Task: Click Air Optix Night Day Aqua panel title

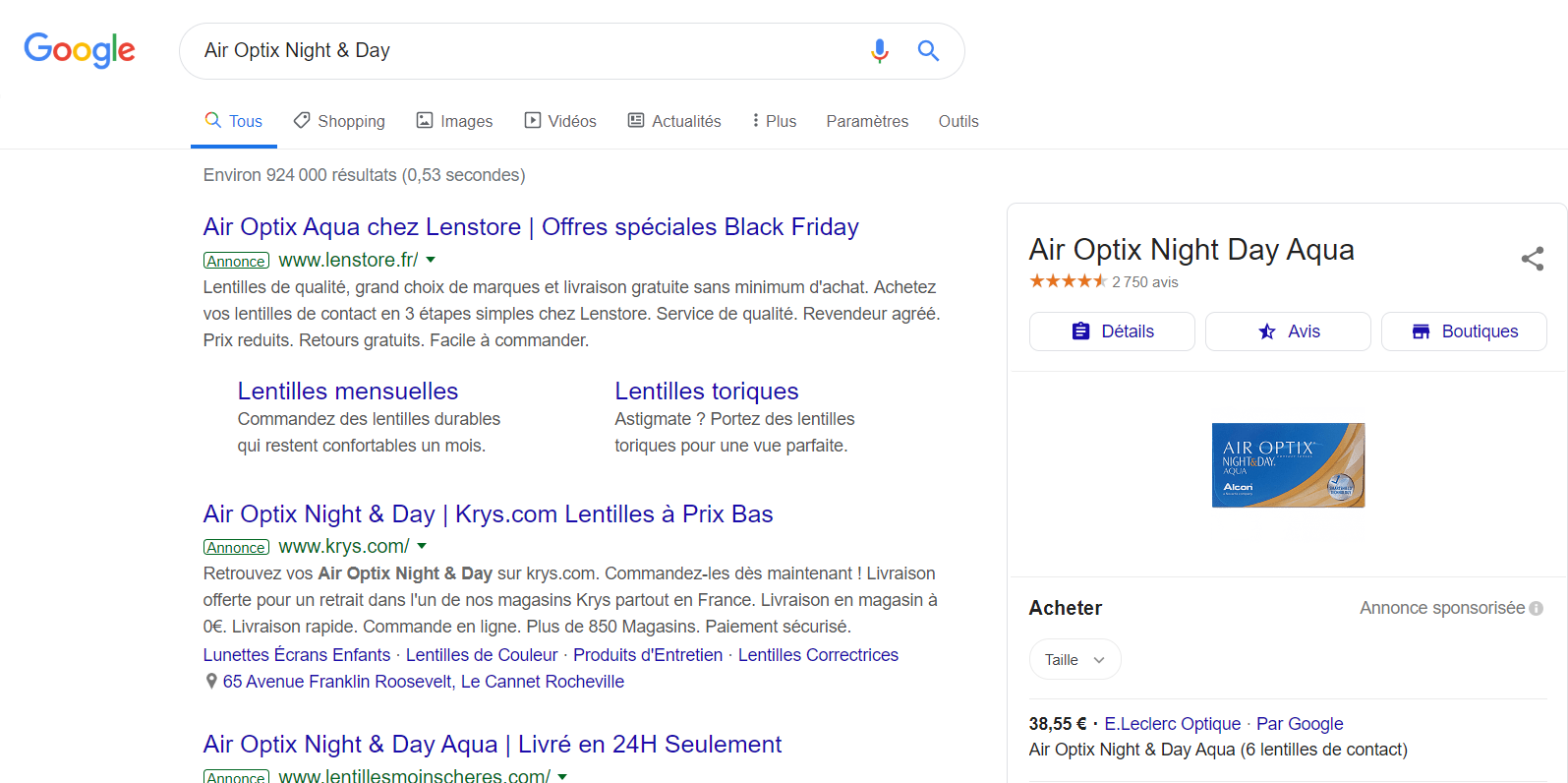Action: pos(1191,250)
